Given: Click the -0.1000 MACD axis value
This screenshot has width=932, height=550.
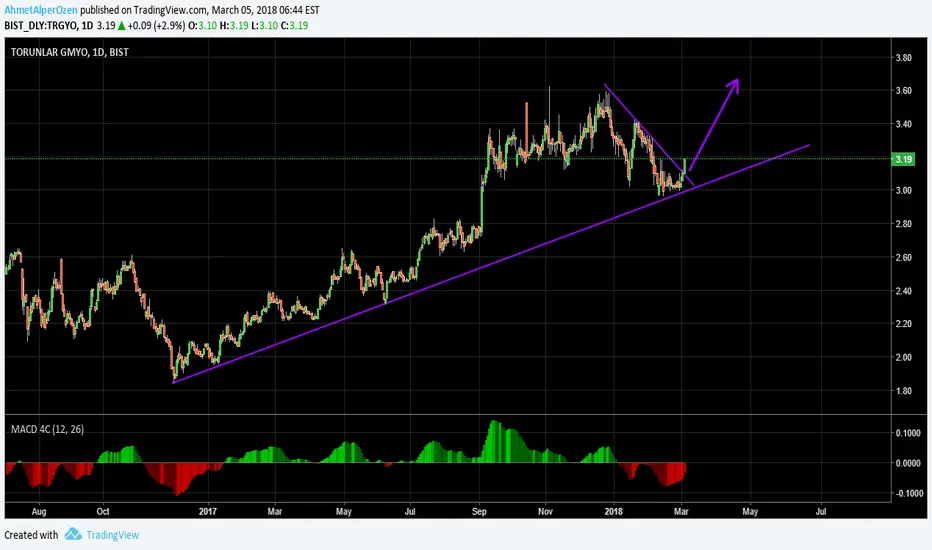Looking at the screenshot, I should coord(907,494).
